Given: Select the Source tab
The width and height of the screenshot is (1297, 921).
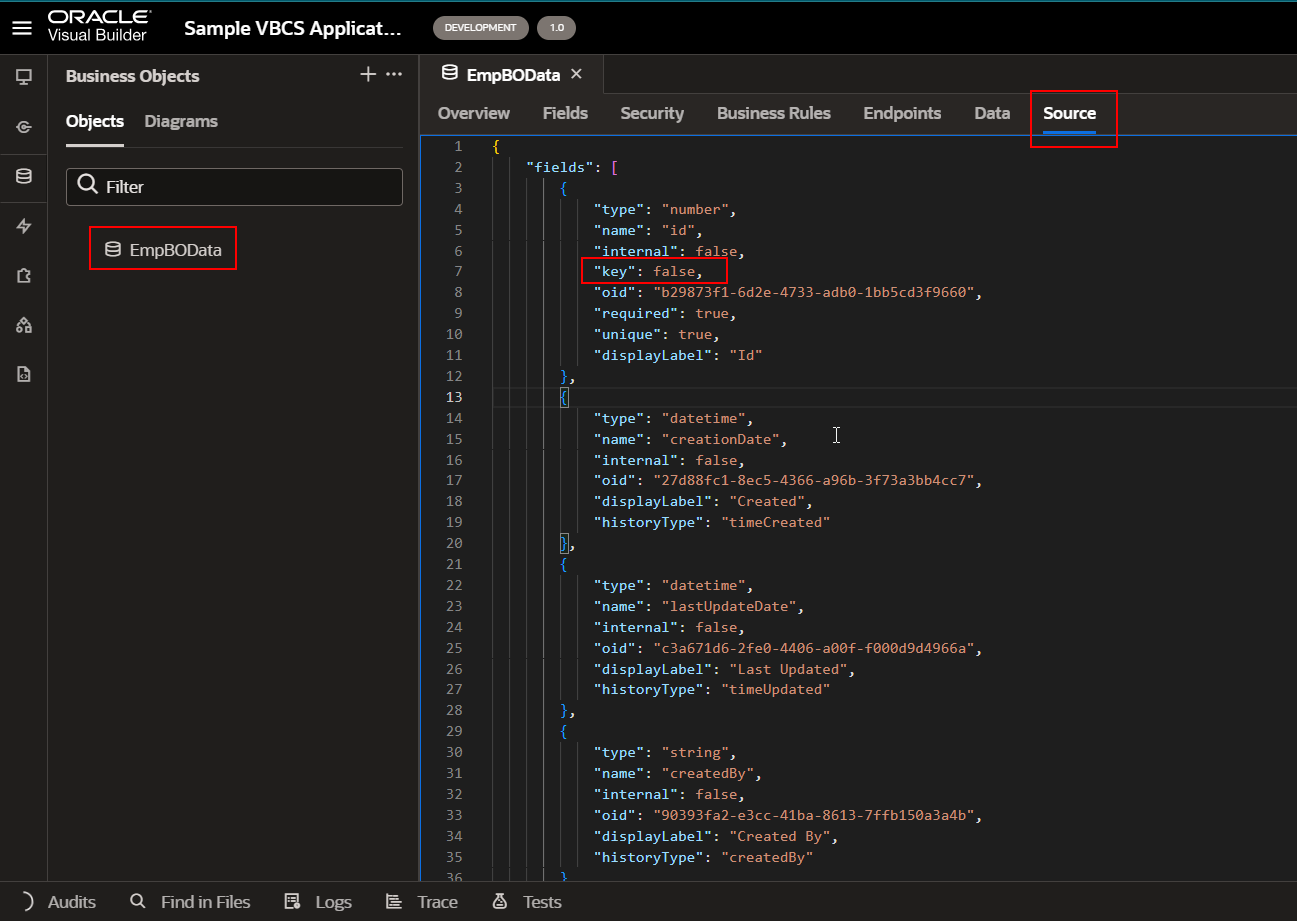Looking at the screenshot, I should (1069, 113).
